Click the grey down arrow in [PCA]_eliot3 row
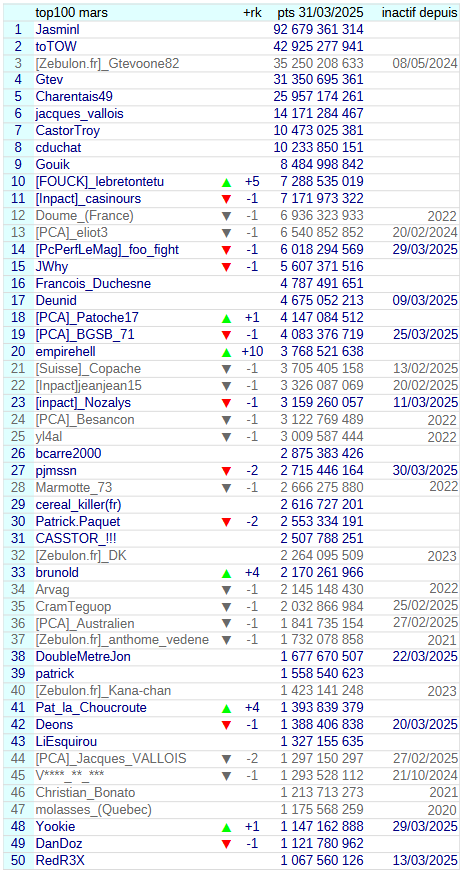Screen dimensions: 463x873 coord(226,233)
